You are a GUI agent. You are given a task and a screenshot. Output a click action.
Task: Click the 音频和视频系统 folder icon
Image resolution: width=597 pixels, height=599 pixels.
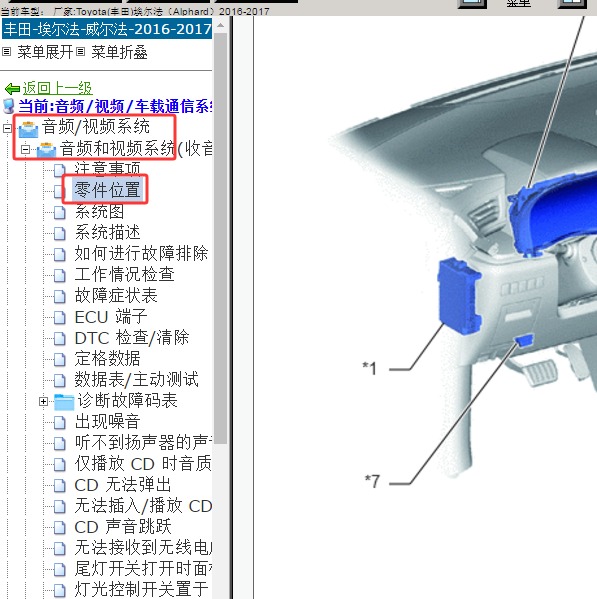[46, 150]
